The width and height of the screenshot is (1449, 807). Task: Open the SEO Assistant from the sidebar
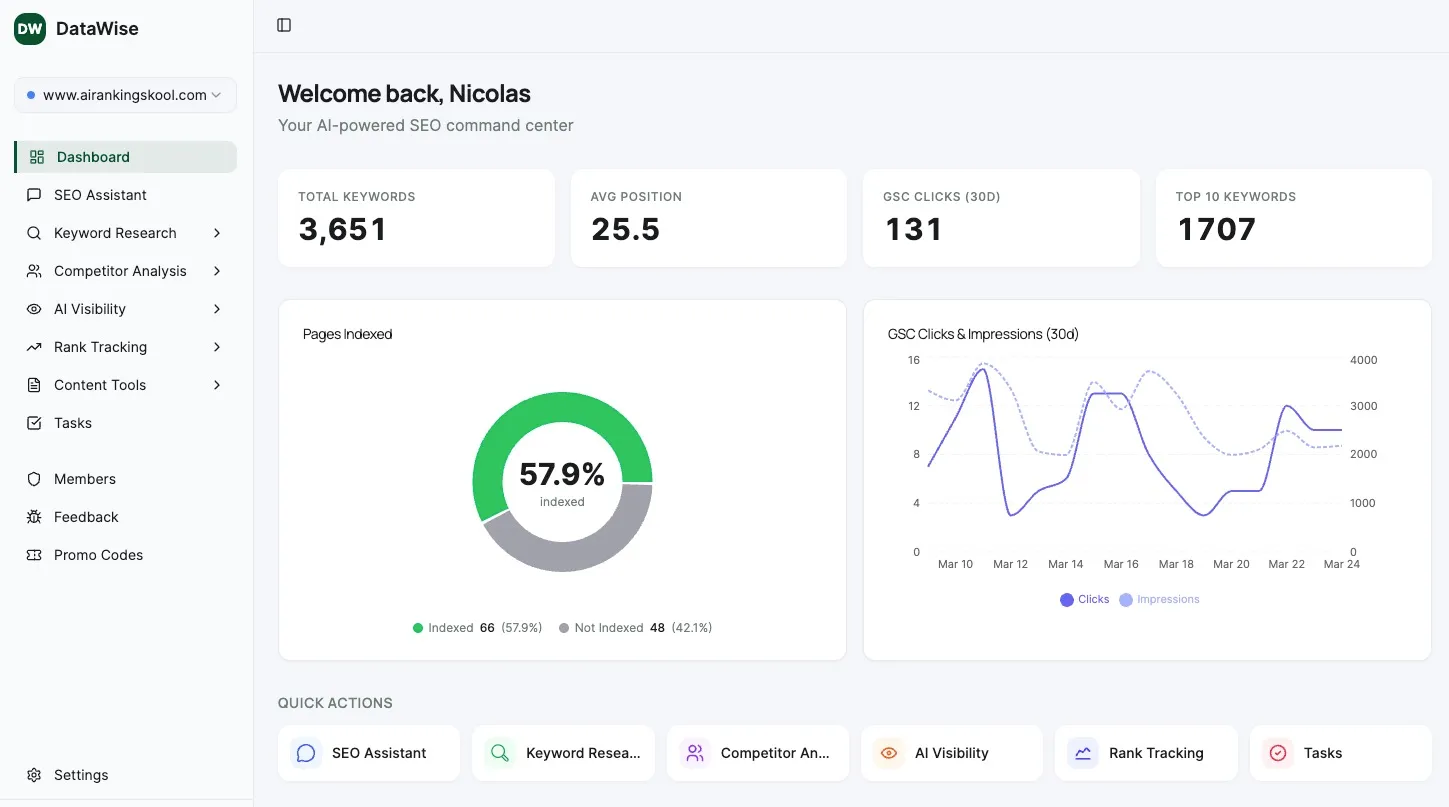point(100,194)
